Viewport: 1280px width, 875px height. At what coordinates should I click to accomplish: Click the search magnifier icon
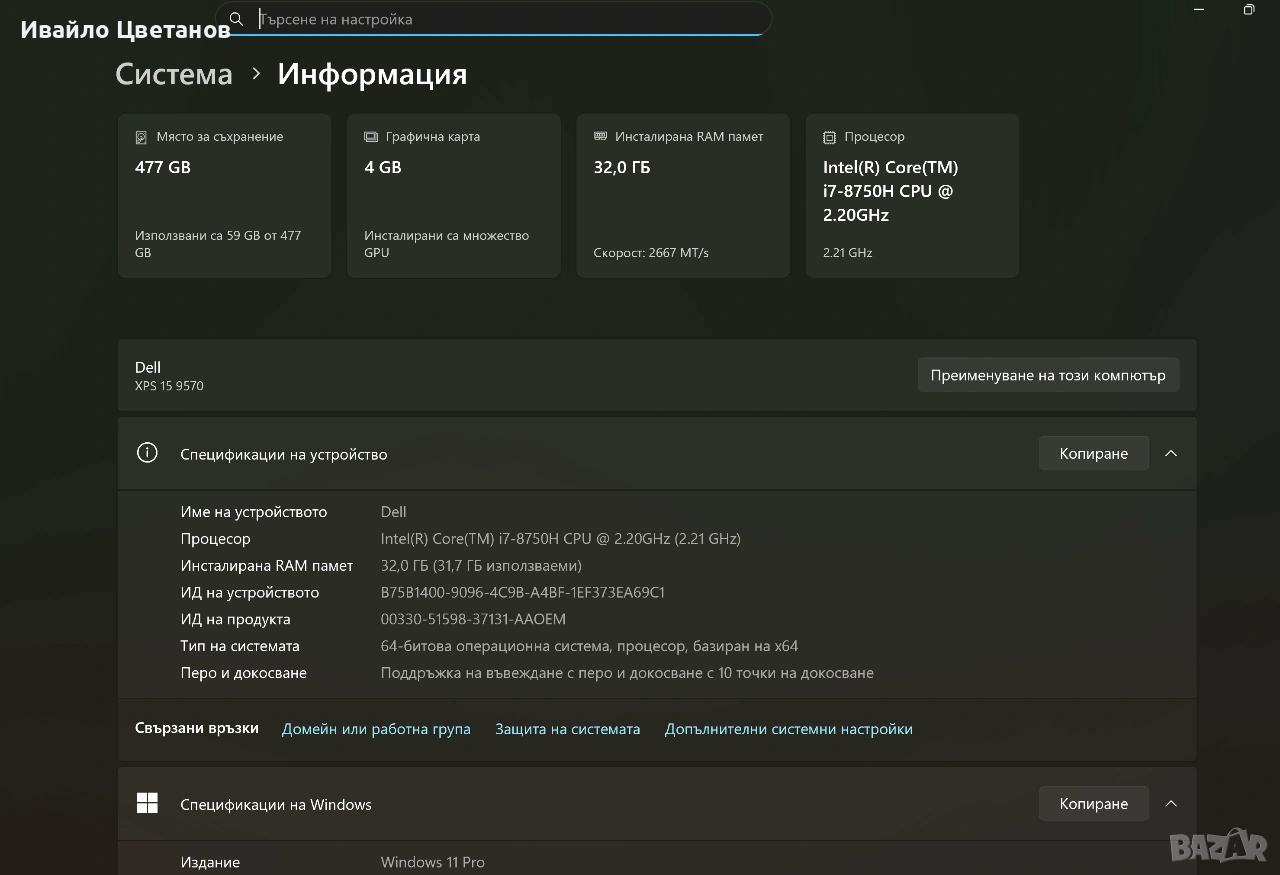[x=236, y=19]
